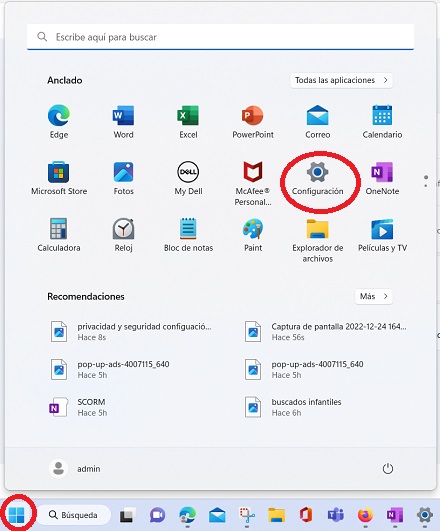Open the Calendario app
The image size is (440, 531).
(x=382, y=122)
